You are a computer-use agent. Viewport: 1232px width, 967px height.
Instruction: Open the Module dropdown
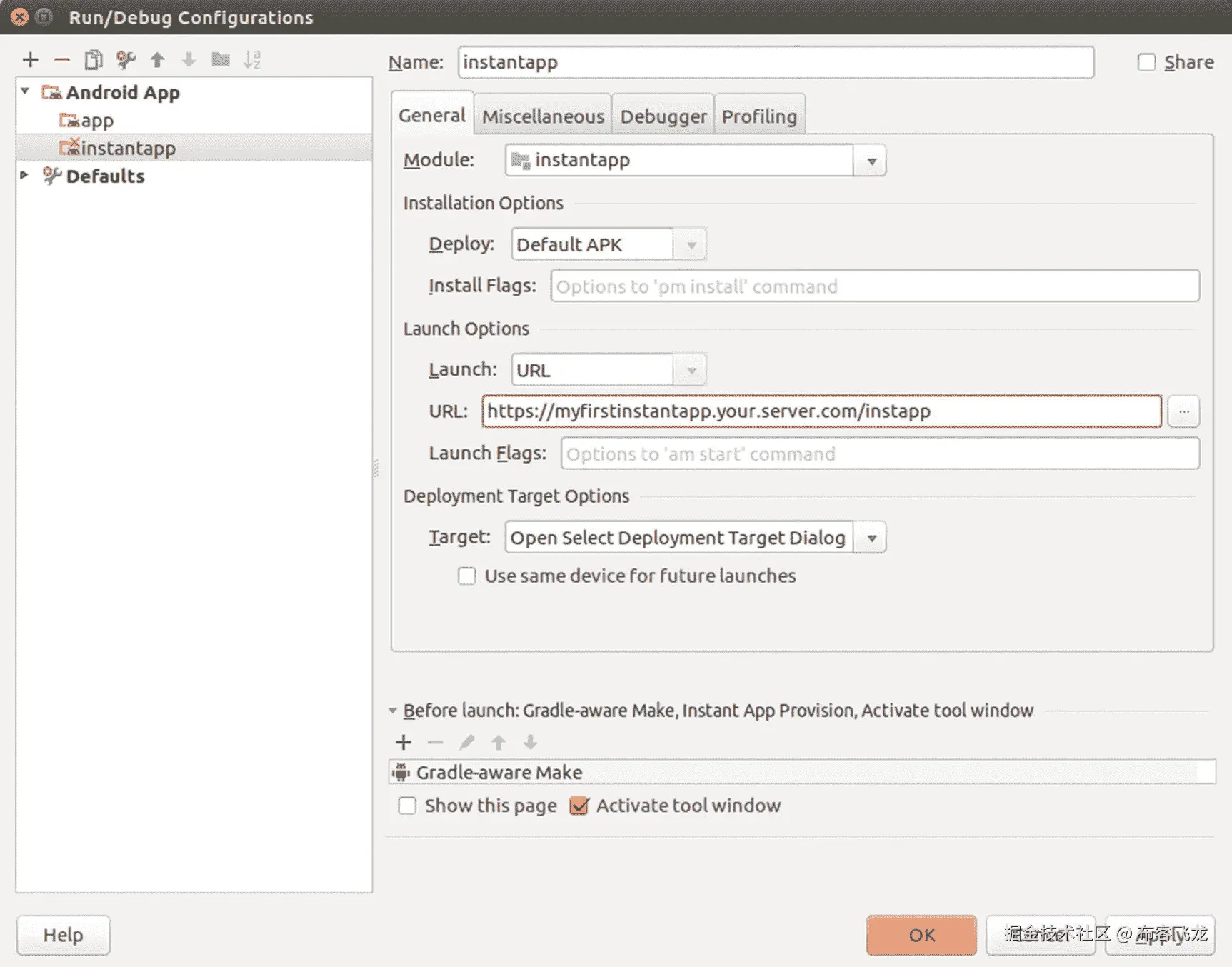pyautogui.click(x=871, y=160)
